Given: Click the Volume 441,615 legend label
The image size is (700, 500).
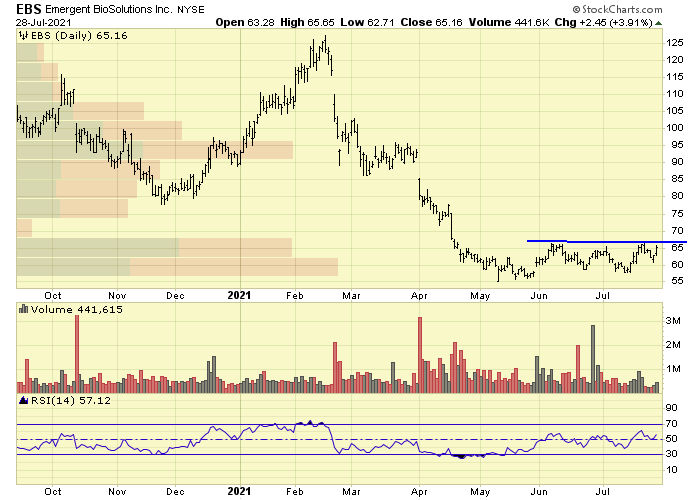Looking at the screenshot, I should [76, 309].
